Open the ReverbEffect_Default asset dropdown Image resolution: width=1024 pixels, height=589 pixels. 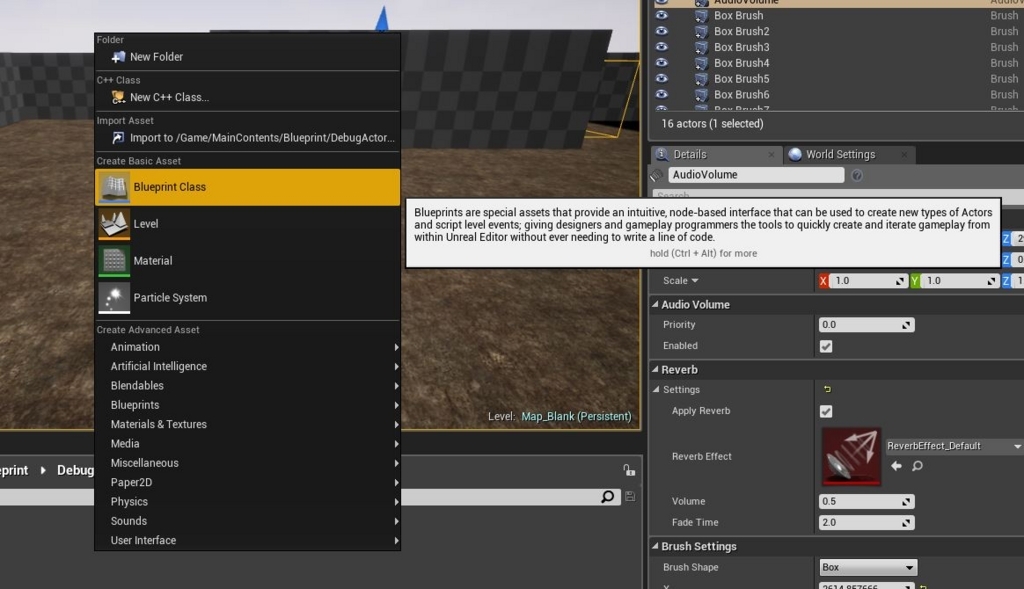(x=953, y=446)
